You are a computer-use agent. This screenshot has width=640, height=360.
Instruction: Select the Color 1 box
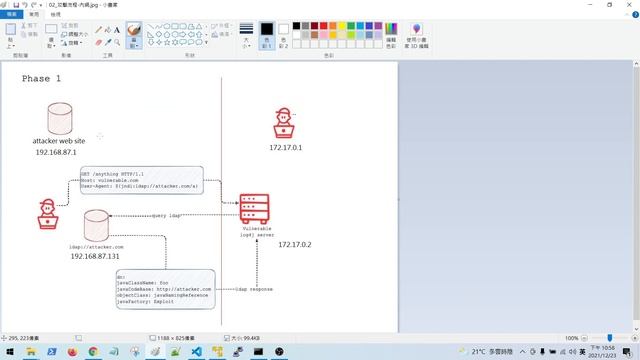pyautogui.click(x=267, y=36)
